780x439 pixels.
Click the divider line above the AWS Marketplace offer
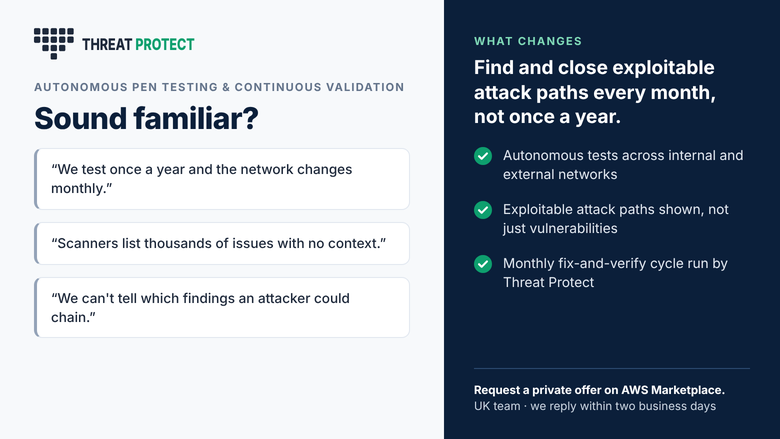(611, 368)
